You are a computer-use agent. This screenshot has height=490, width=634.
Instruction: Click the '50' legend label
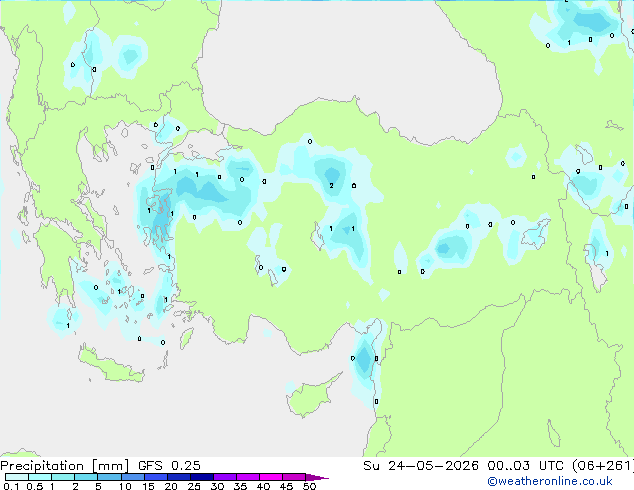309,486
